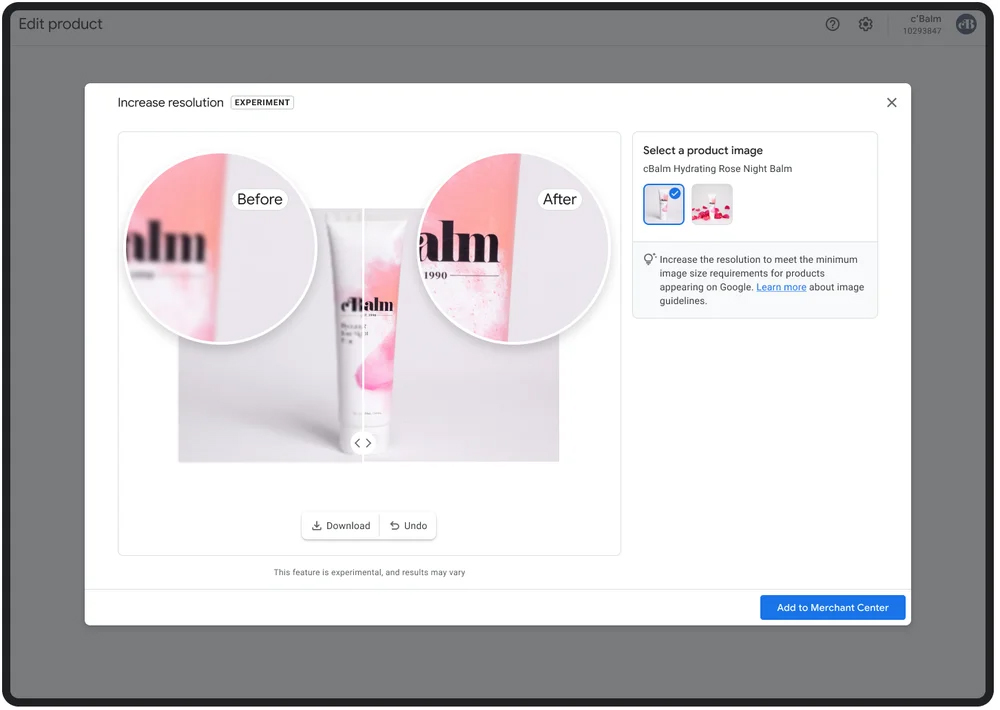
Task: Select the second rose petals thumbnail
Action: (x=712, y=204)
